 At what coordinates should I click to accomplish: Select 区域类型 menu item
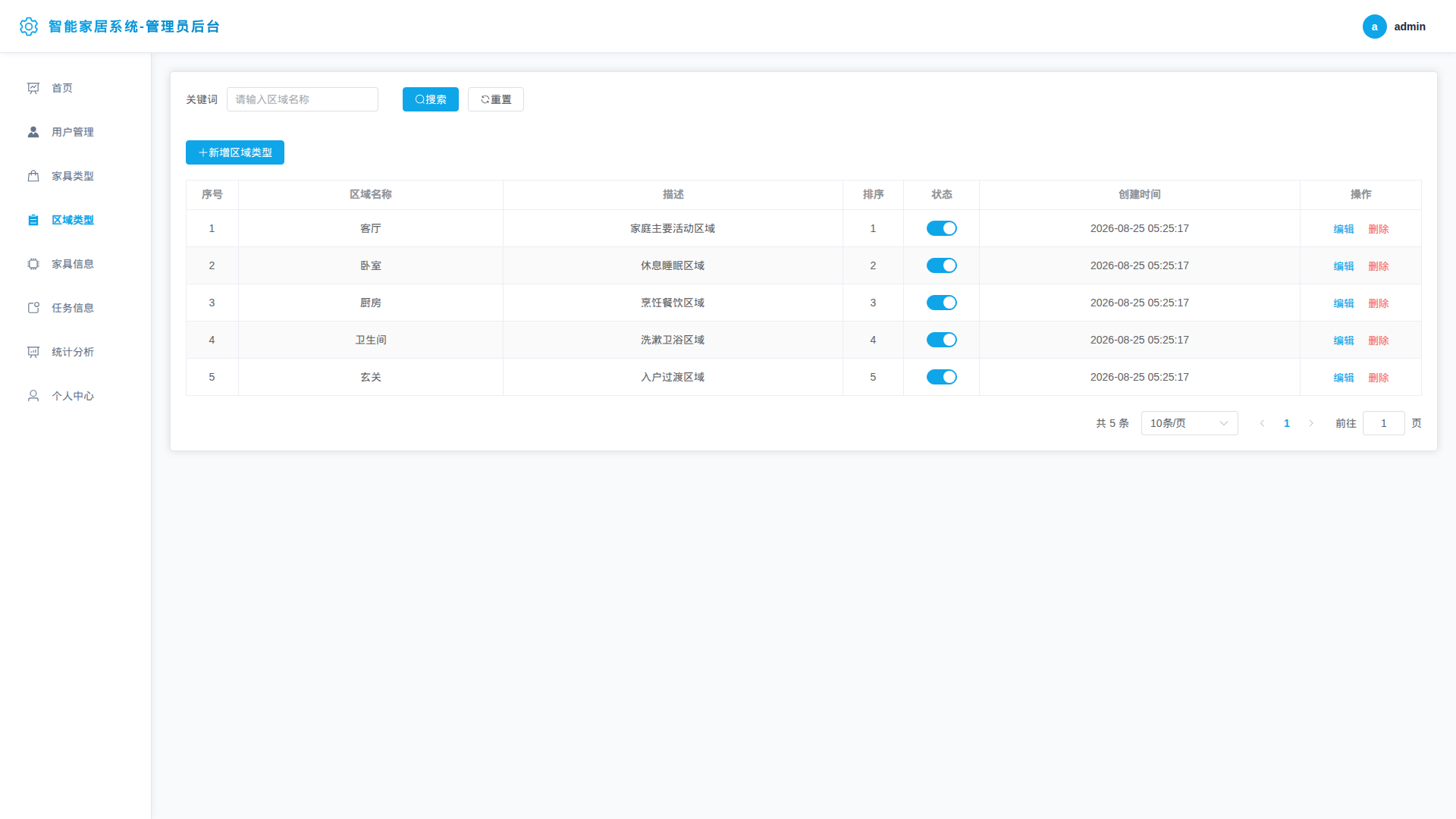pyautogui.click(x=76, y=220)
